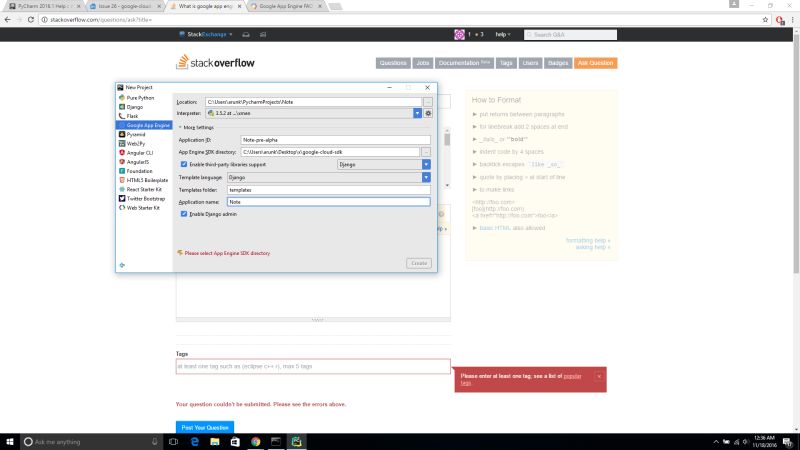Switch to Issue 26 google-cloud tab
The image size is (800, 450).
coord(125,6)
